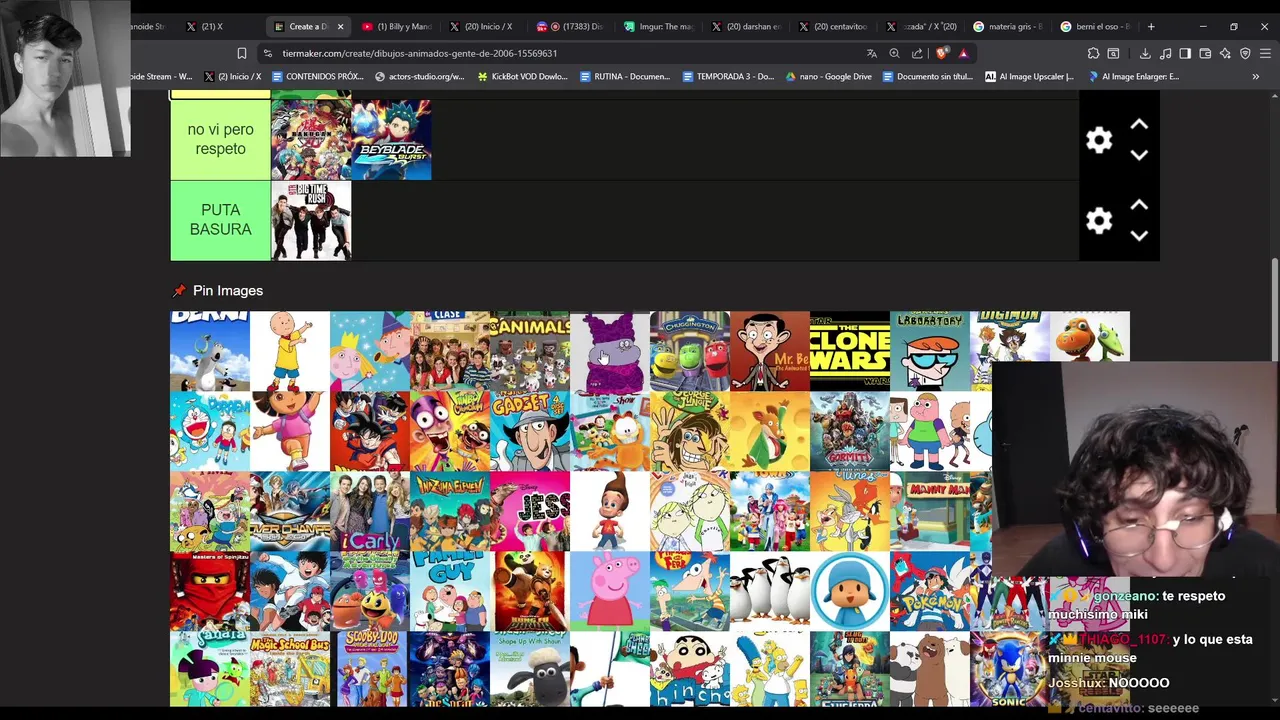This screenshot has width=1280, height=720.
Task: Click the 'PUTA BASURA' tier label
Action: 220,220
